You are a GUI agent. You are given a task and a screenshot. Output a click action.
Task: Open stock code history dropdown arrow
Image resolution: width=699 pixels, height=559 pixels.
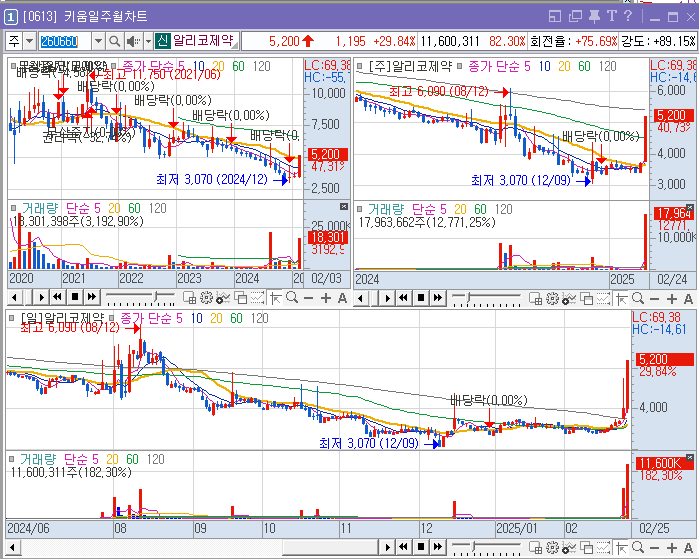(98, 41)
